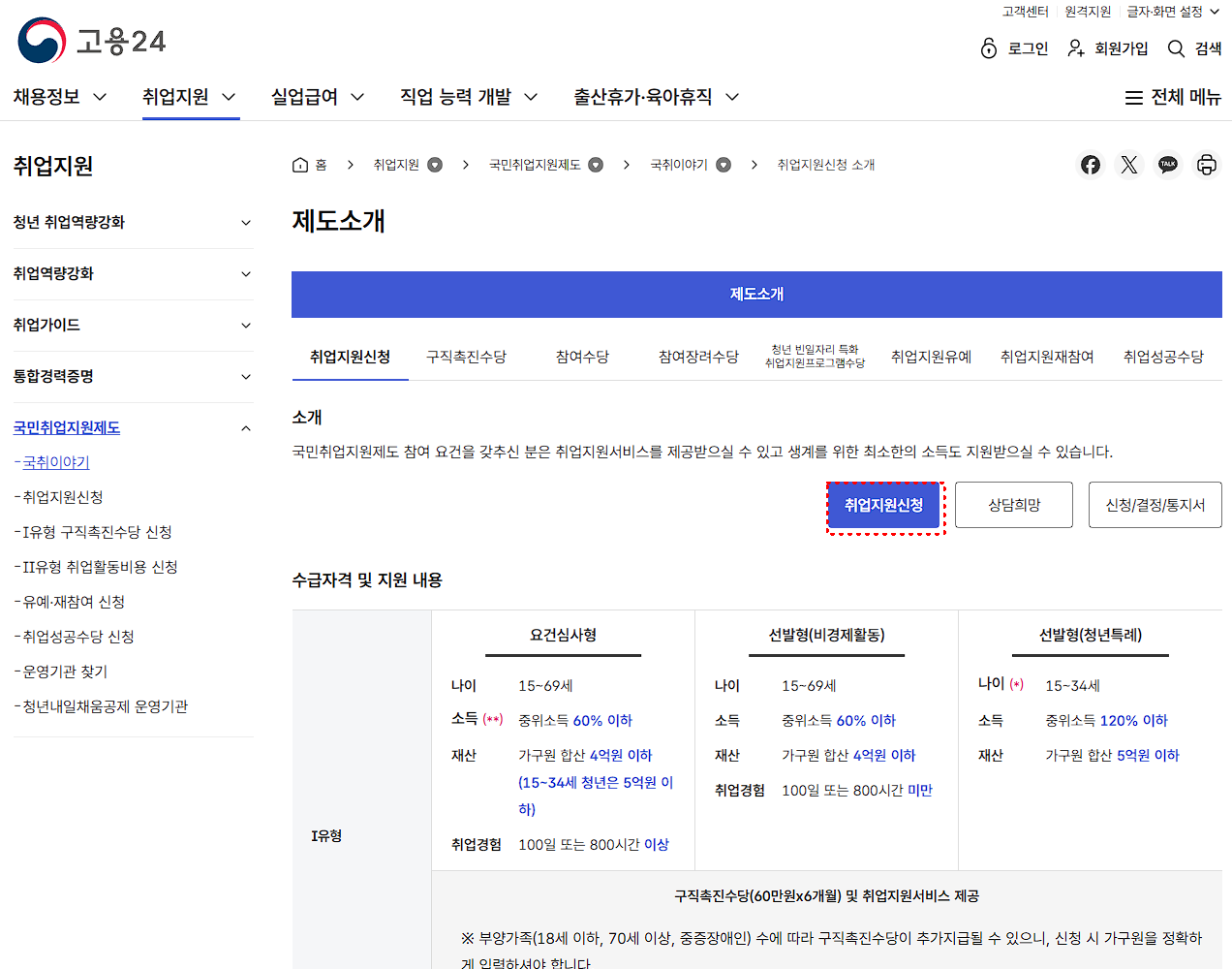Open 직업 능력 개발 top menu
This screenshot has width=1232, height=969.
pyautogui.click(x=469, y=97)
